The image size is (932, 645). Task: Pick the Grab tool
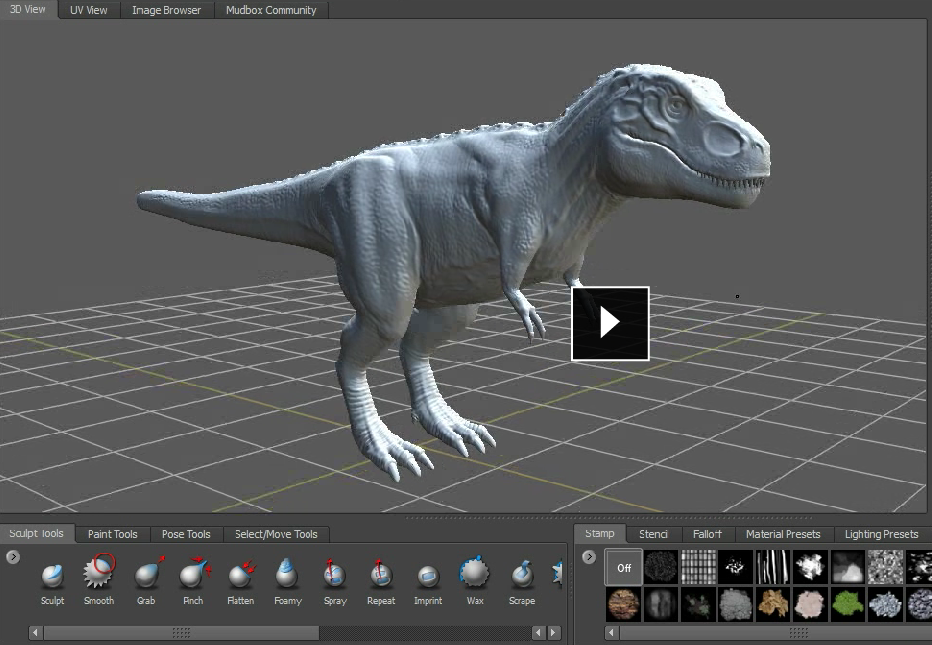[146, 575]
